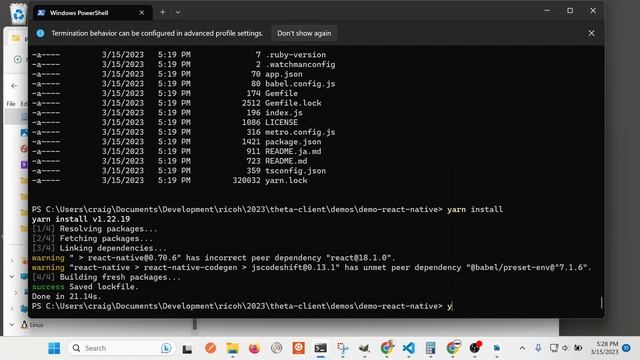Click the '[4/4] Building fresh packages...' line
The width and height of the screenshot is (640, 360).
[x=106, y=277]
